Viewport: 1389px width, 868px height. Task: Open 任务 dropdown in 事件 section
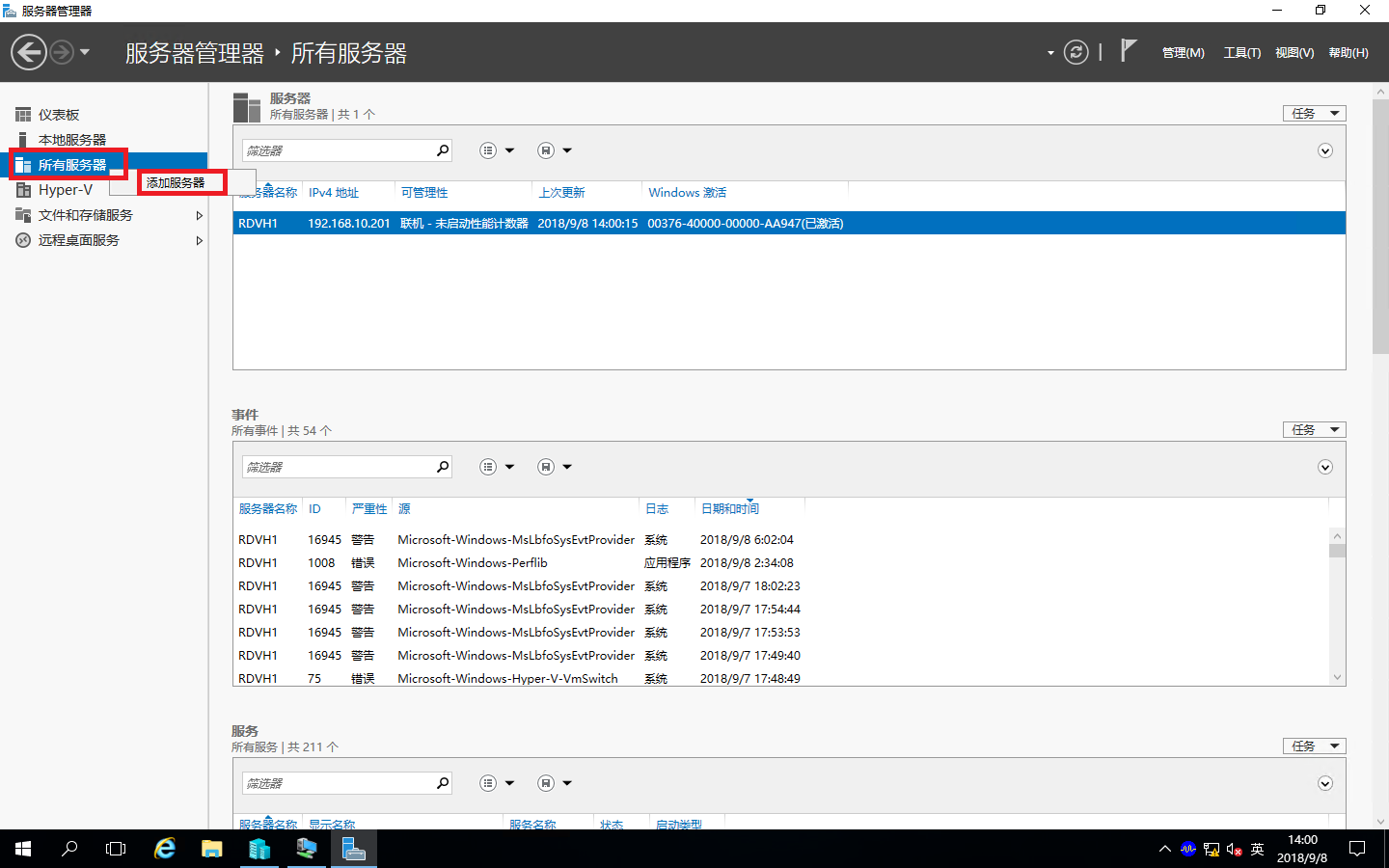(x=1314, y=430)
